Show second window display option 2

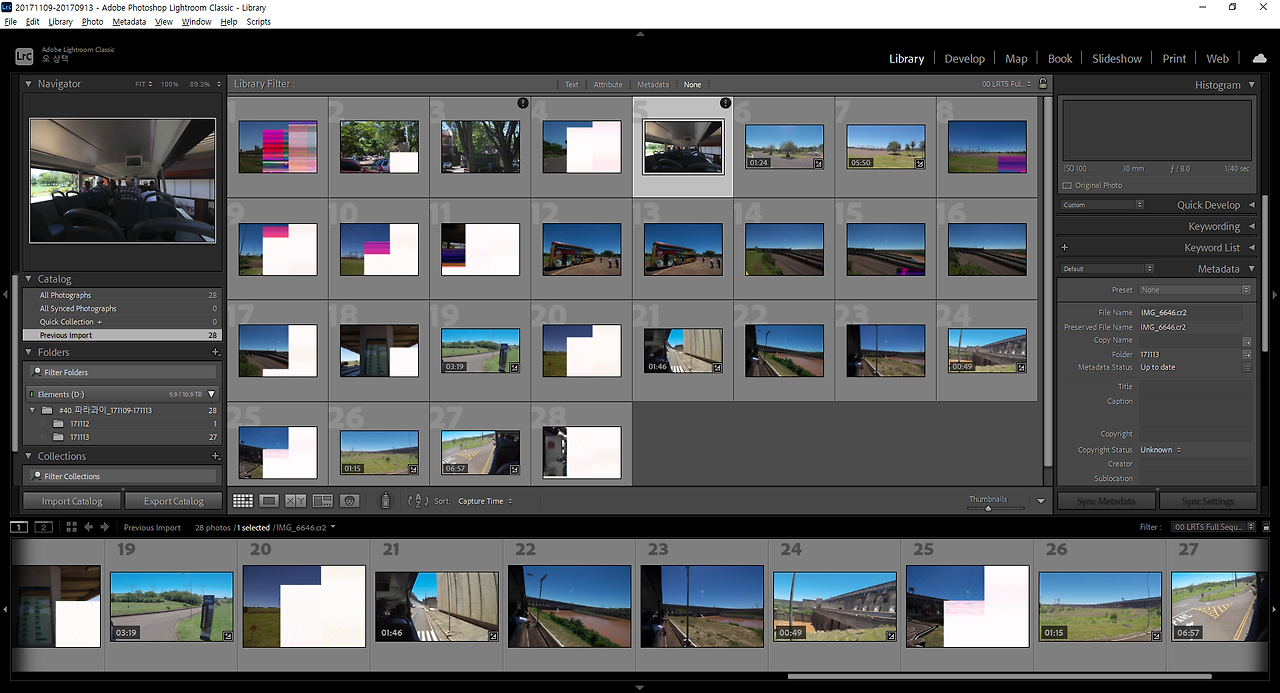click(x=43, y=527)
